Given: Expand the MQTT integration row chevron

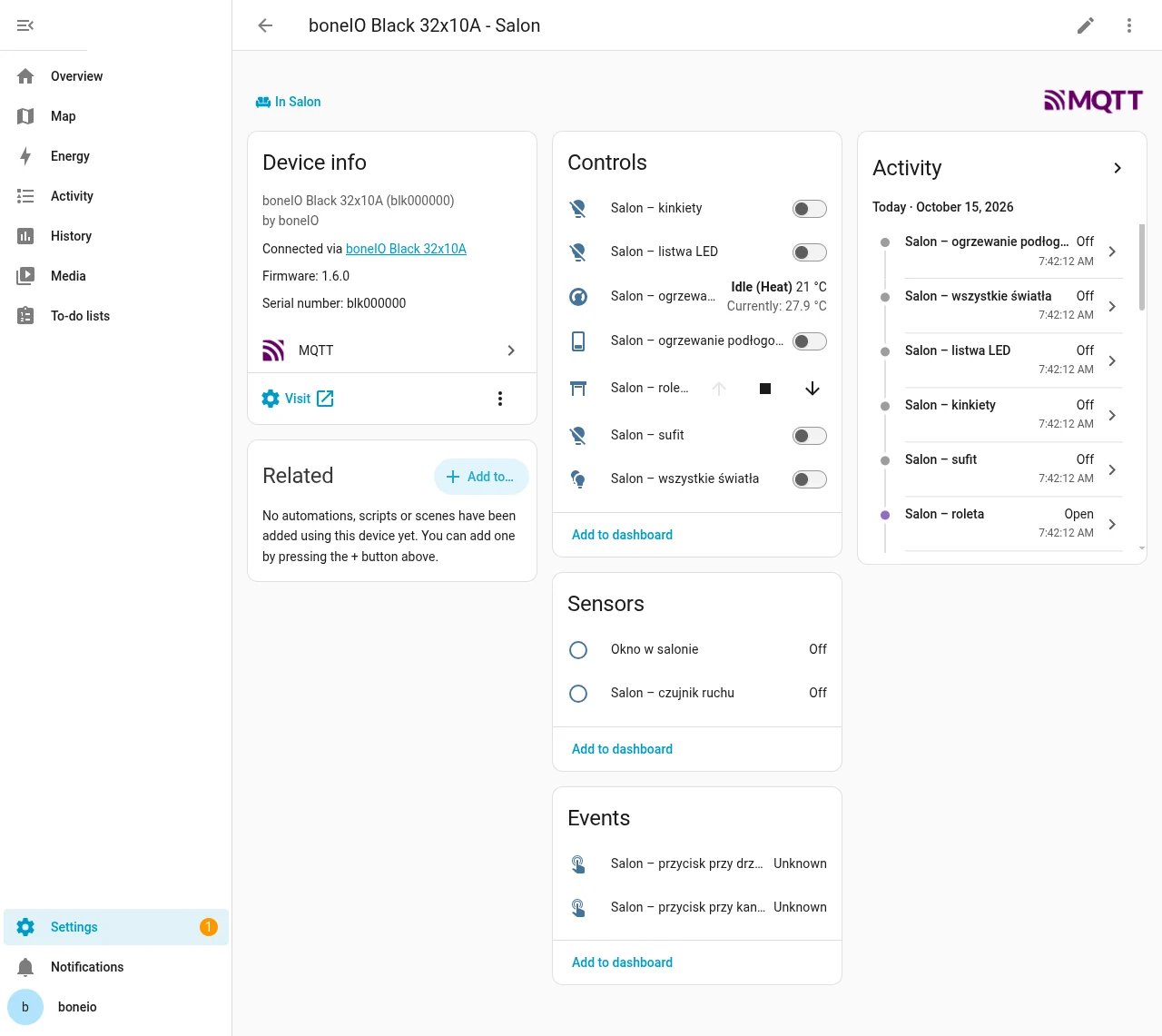Looking at the screenshot, I should click(x=511, y=350).
